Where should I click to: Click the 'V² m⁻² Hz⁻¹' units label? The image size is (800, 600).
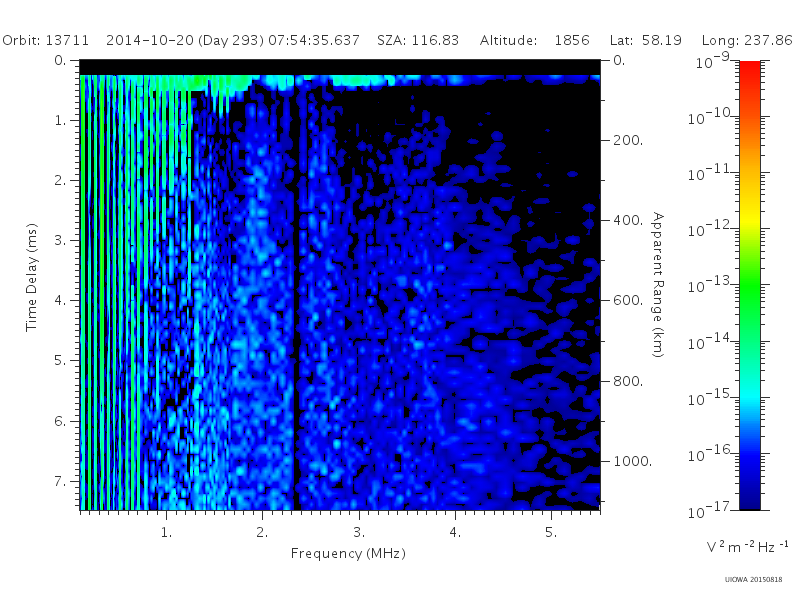pyautogui.click(x=747, y=546)
